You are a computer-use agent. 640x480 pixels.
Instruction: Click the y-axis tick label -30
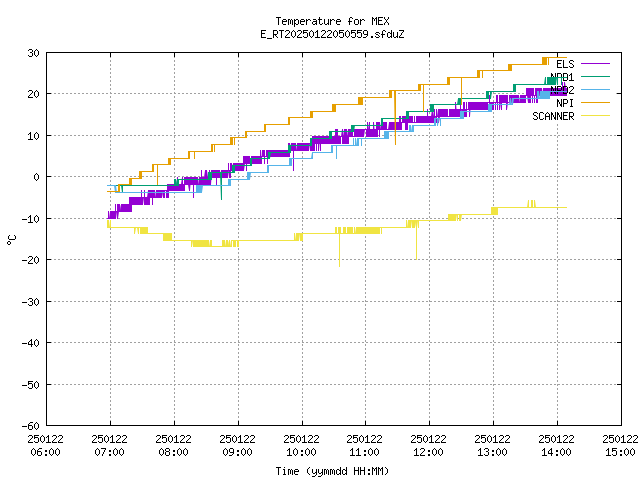(x=31, y=302)
